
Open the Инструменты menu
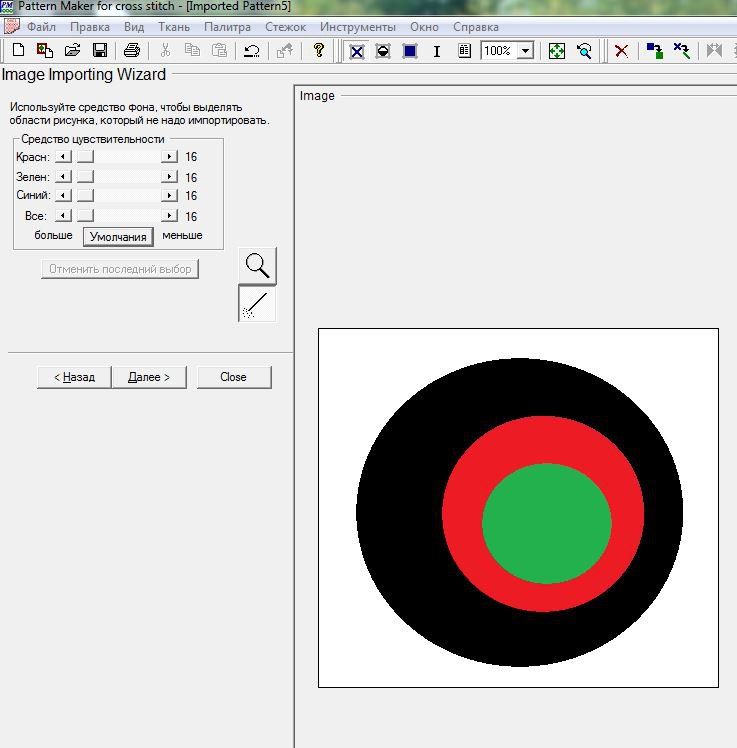click(x=357, y=27)
